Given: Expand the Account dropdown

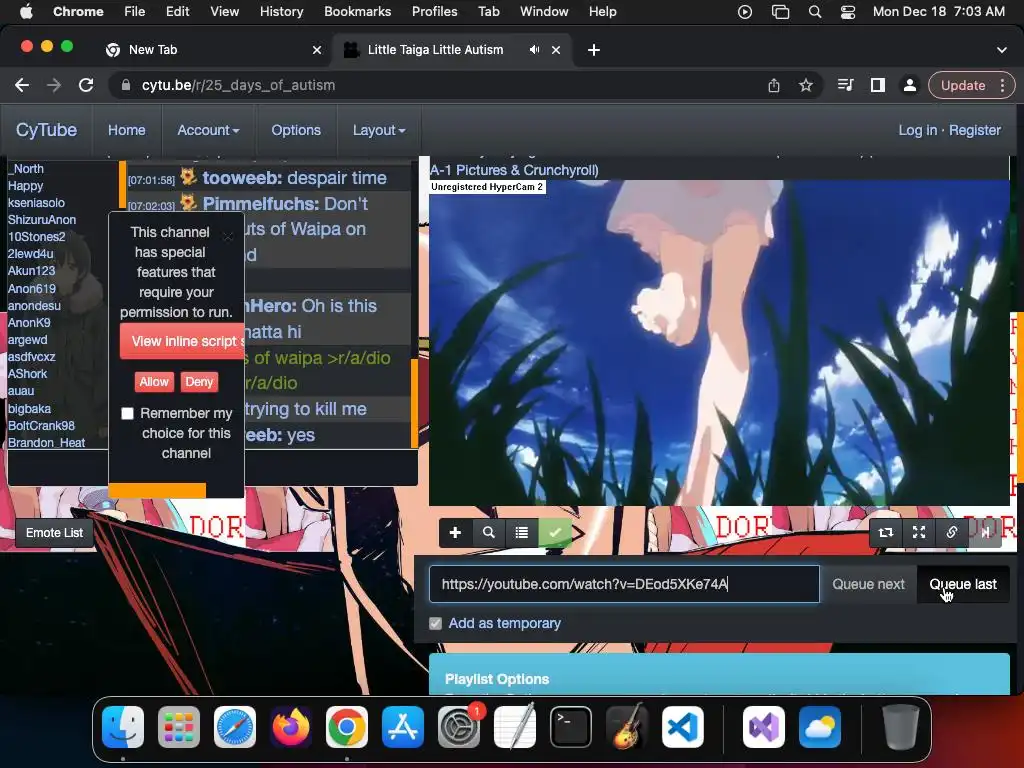Looking at the screenshot, I should click(208, 130).
